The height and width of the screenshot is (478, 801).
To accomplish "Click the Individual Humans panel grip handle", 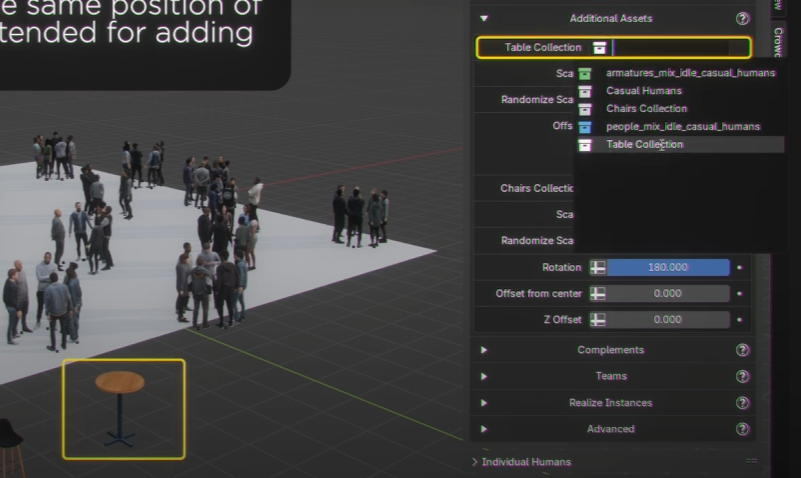I will click(x=751, y=461).
